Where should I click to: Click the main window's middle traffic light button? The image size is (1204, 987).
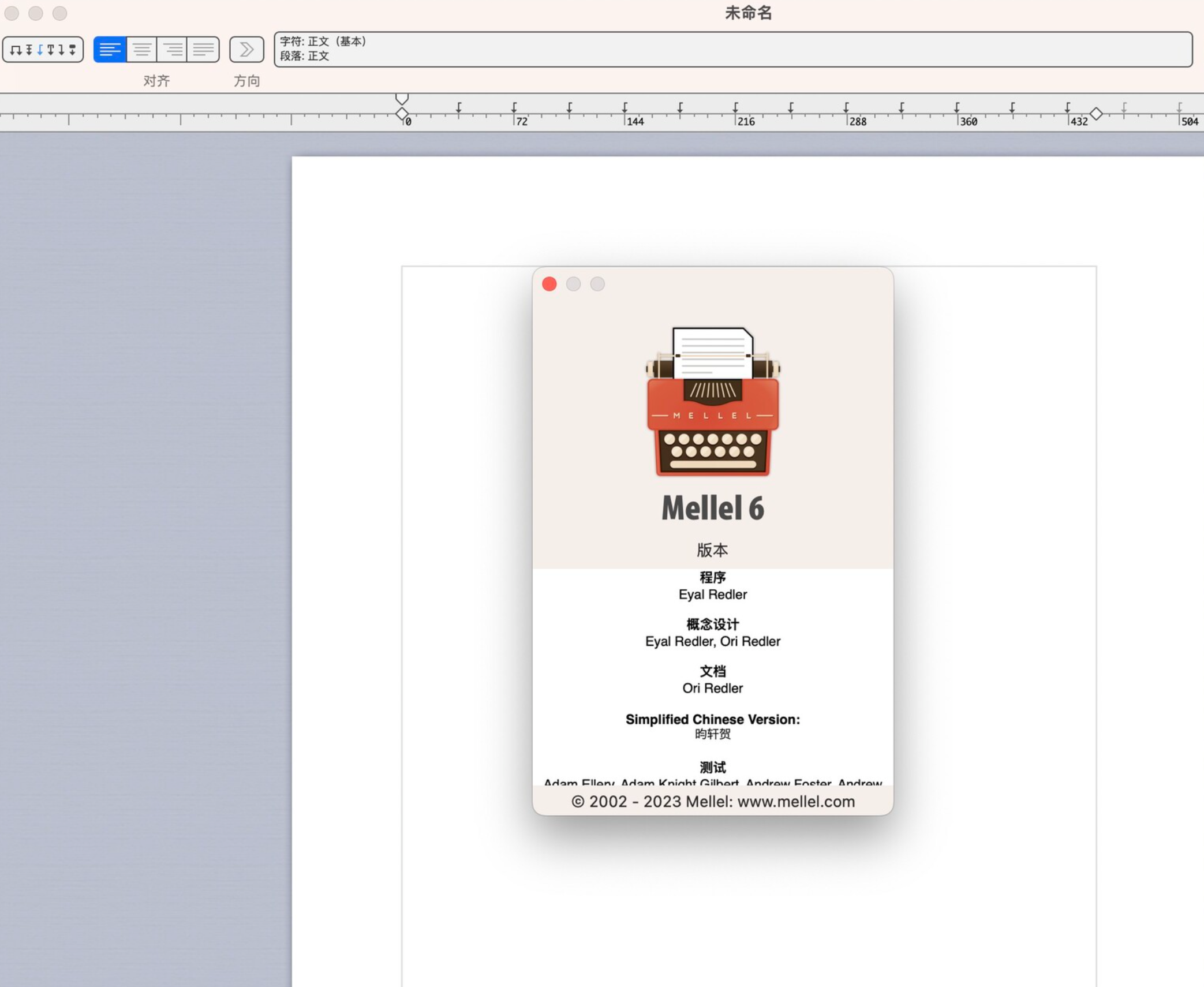pyautogui.click(x=36, y=13)
